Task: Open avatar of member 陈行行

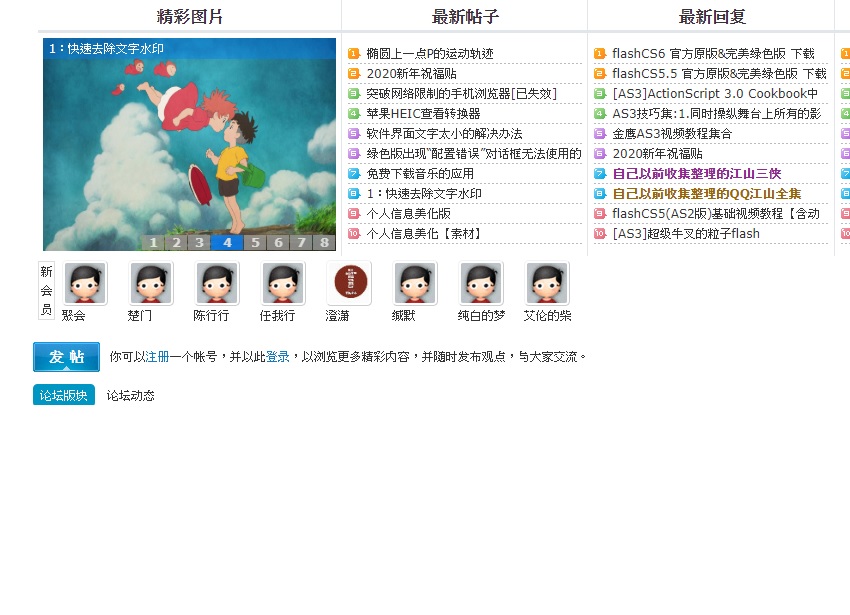Action: point(217,283)
